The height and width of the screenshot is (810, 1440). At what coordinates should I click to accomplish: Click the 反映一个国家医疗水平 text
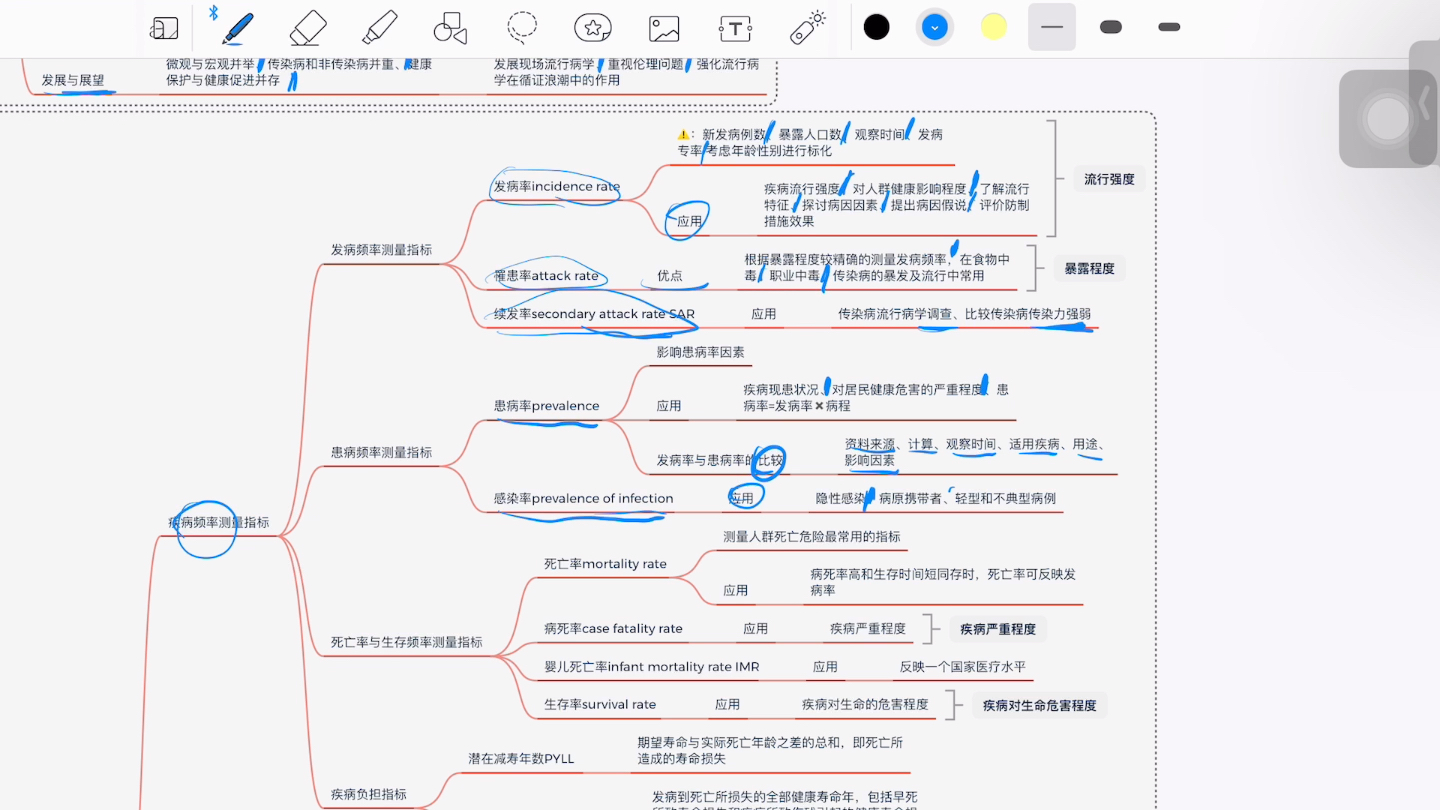click(962, 667)
